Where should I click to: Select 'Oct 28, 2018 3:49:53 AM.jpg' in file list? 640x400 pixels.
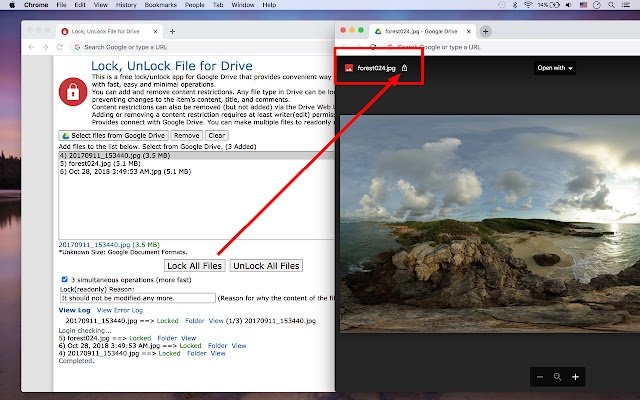point(197,172)
